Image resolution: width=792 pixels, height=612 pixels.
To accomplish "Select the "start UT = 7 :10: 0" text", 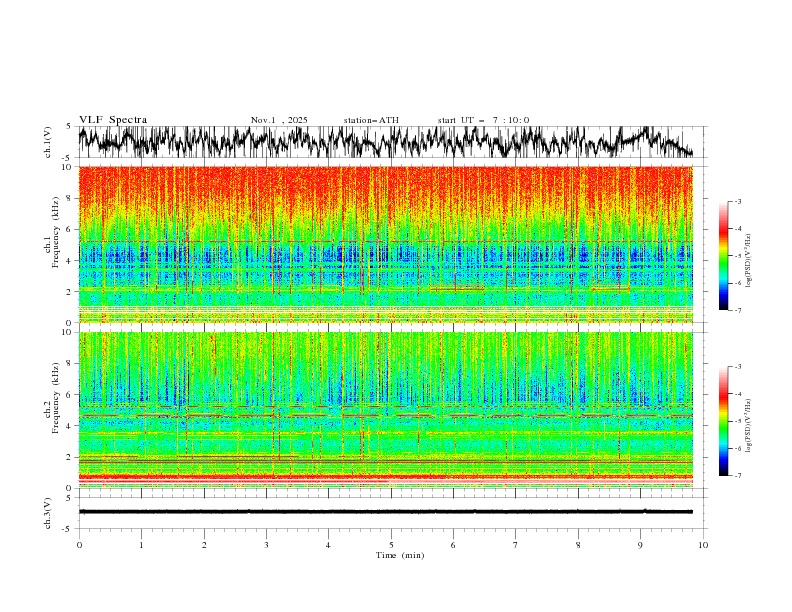I will point(483,120).
